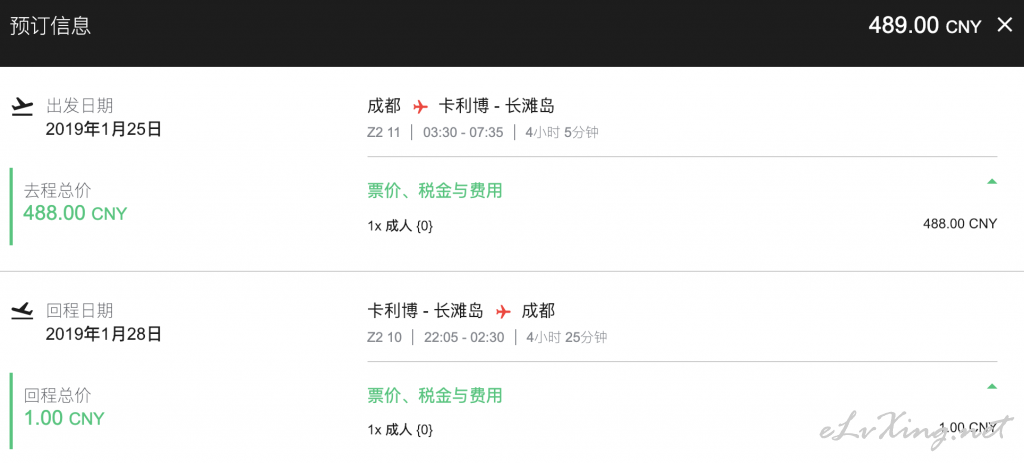
Task: Collapse return 票价、税金与费用 arrow
Action: [992, 387]
